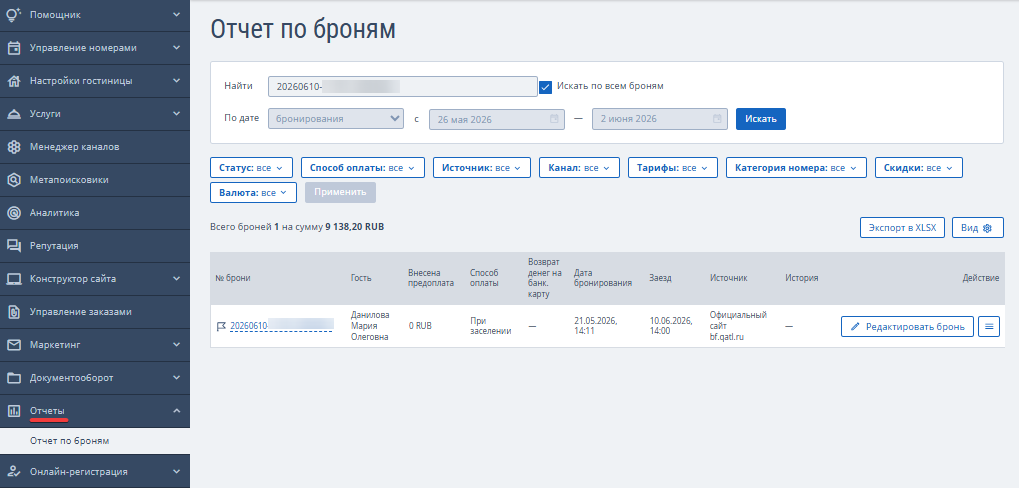Open the Валюта filter dropdown

tap(253, 193)
